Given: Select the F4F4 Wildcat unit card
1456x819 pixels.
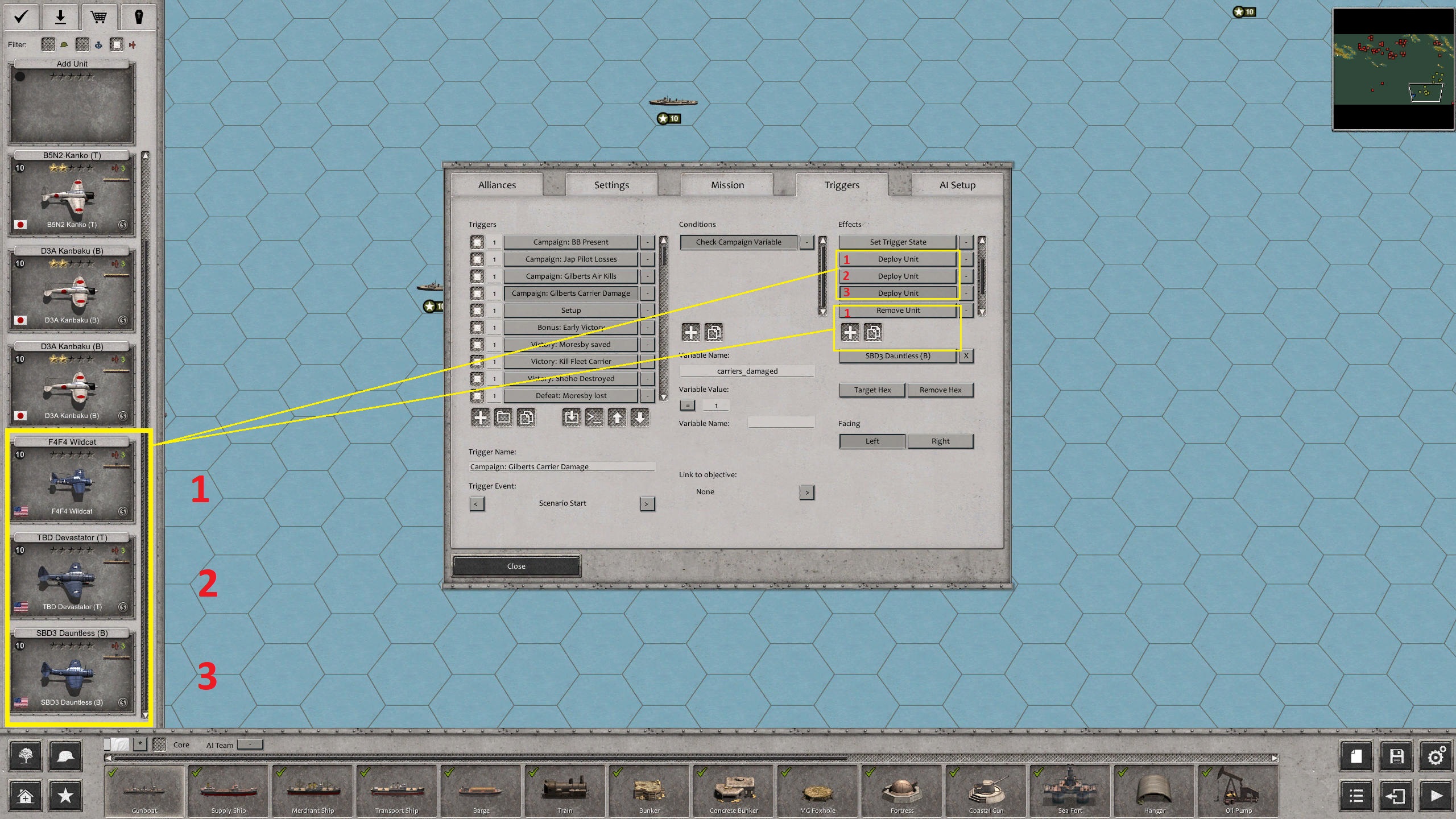Looking at the screenshot, I should [x=72, y=480].
